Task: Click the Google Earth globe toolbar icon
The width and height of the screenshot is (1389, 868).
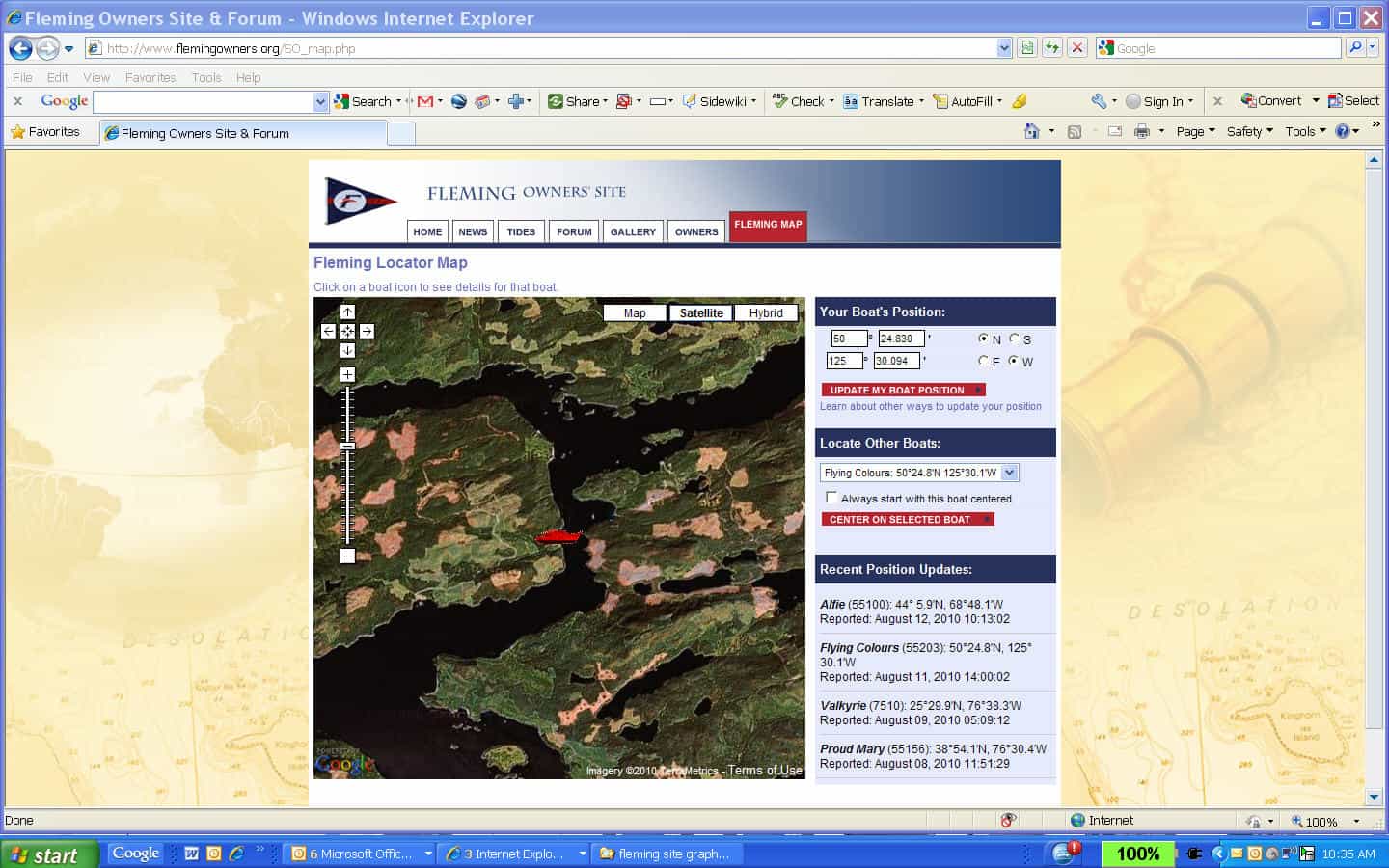Action: click(x=459, y=101)
